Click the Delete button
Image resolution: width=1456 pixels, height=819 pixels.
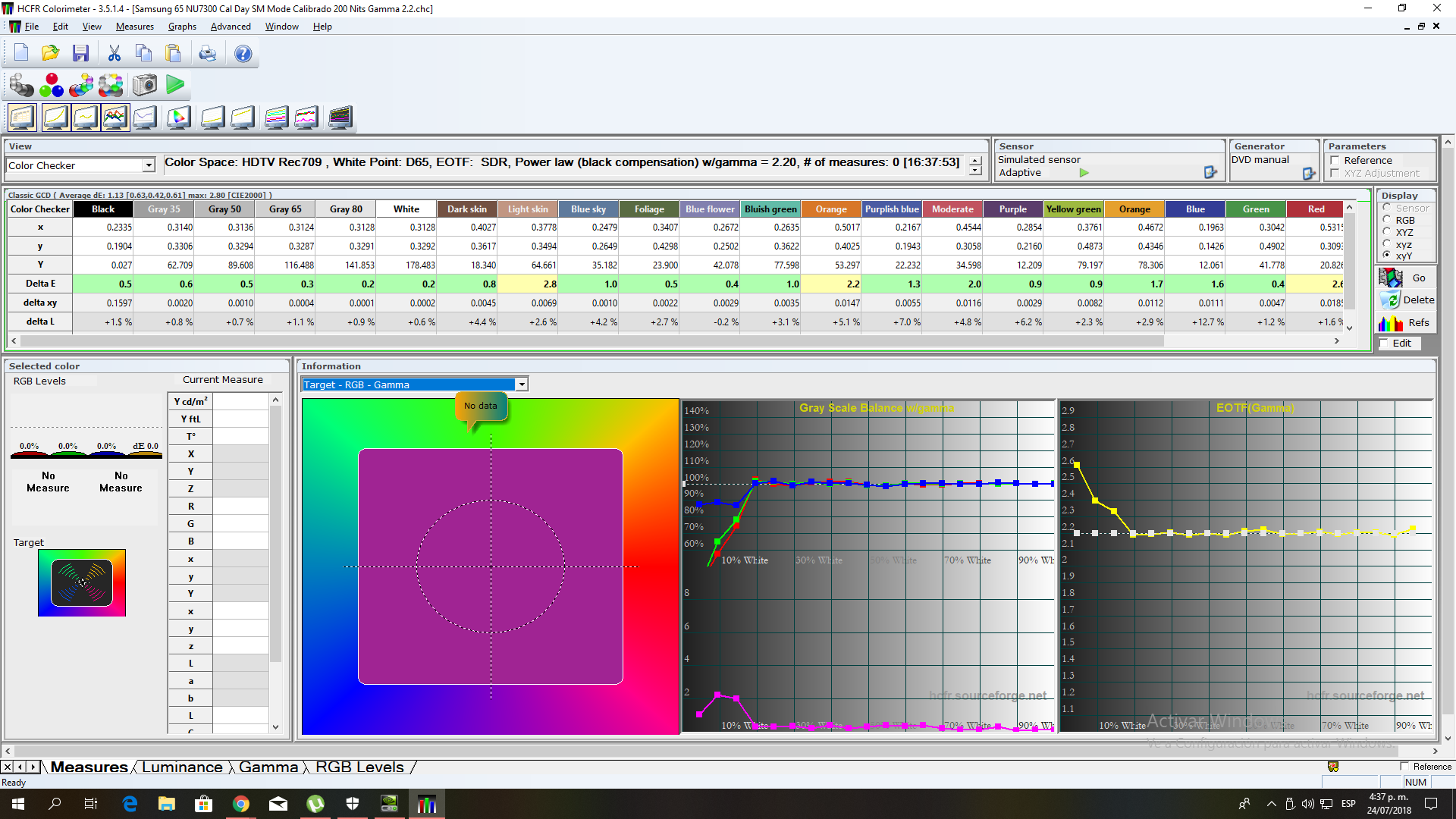point(1407,300)
